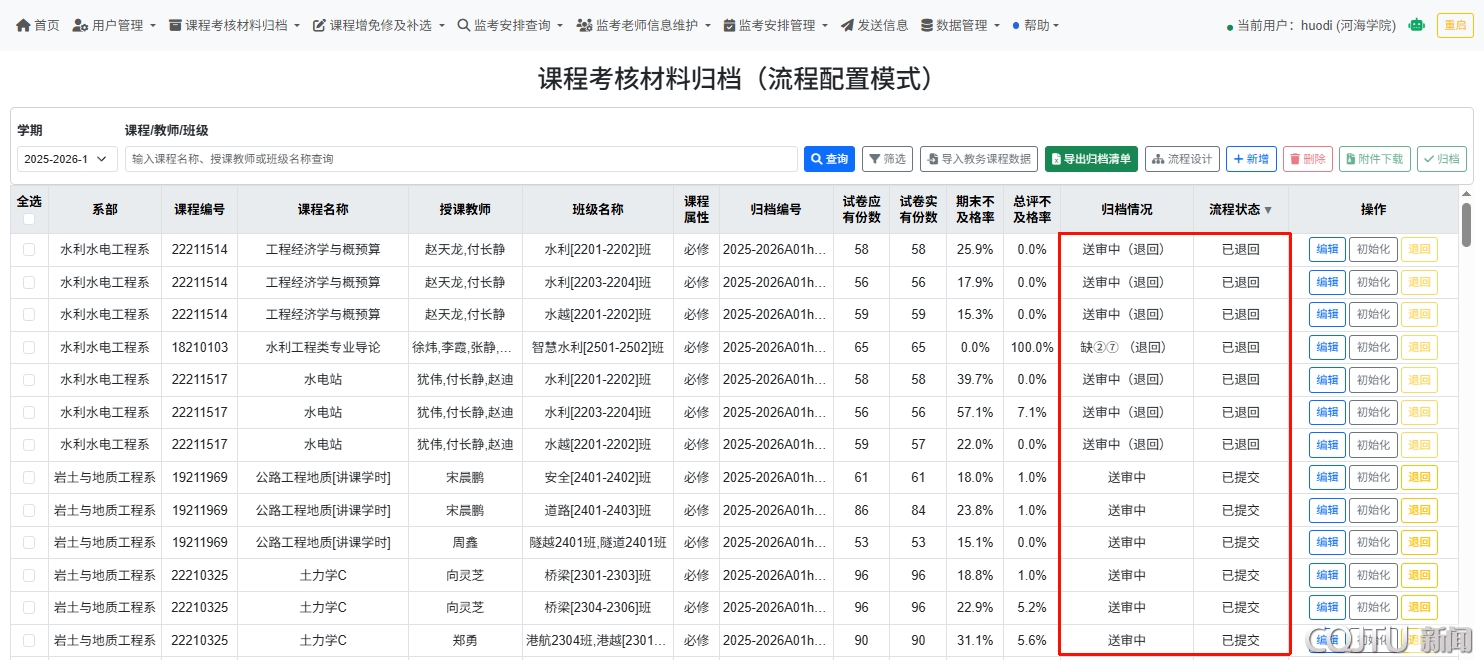Open the 数据管理 menu

click(x=959, y=25)
